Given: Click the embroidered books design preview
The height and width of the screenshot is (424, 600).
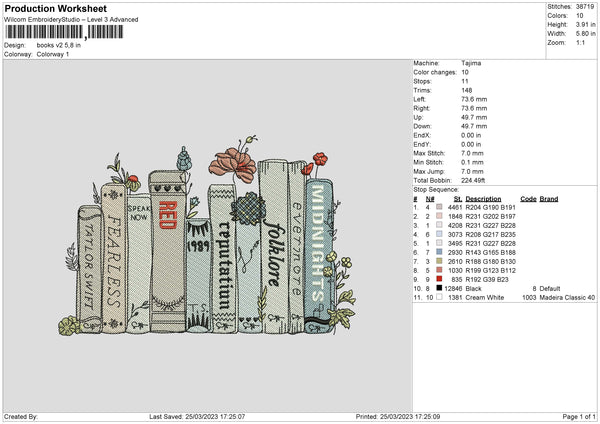Looking at the screenshot, I should [x=207, y=236].
